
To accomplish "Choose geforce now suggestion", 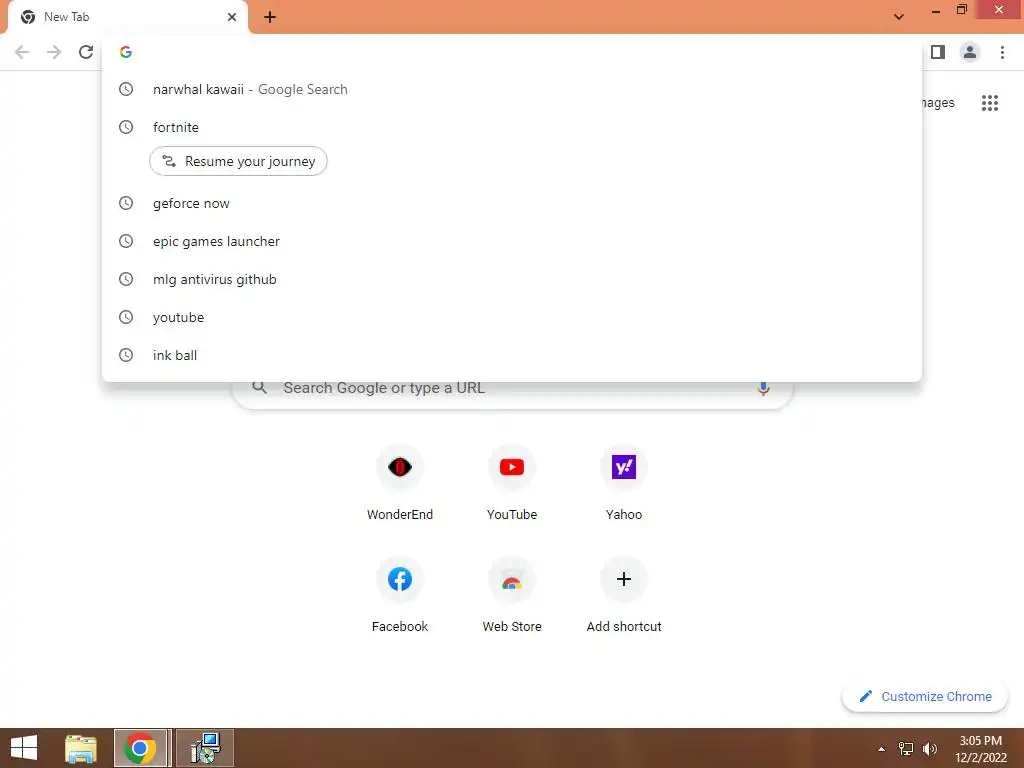I will point(512,204).
